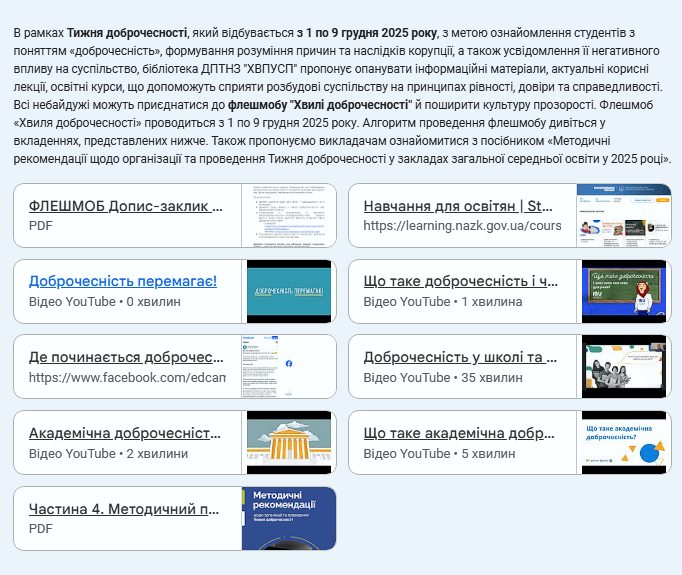Viewport: 682px width, 575px height.
Task: Click the columned building video thumbnail
Action: coord(288,443)
